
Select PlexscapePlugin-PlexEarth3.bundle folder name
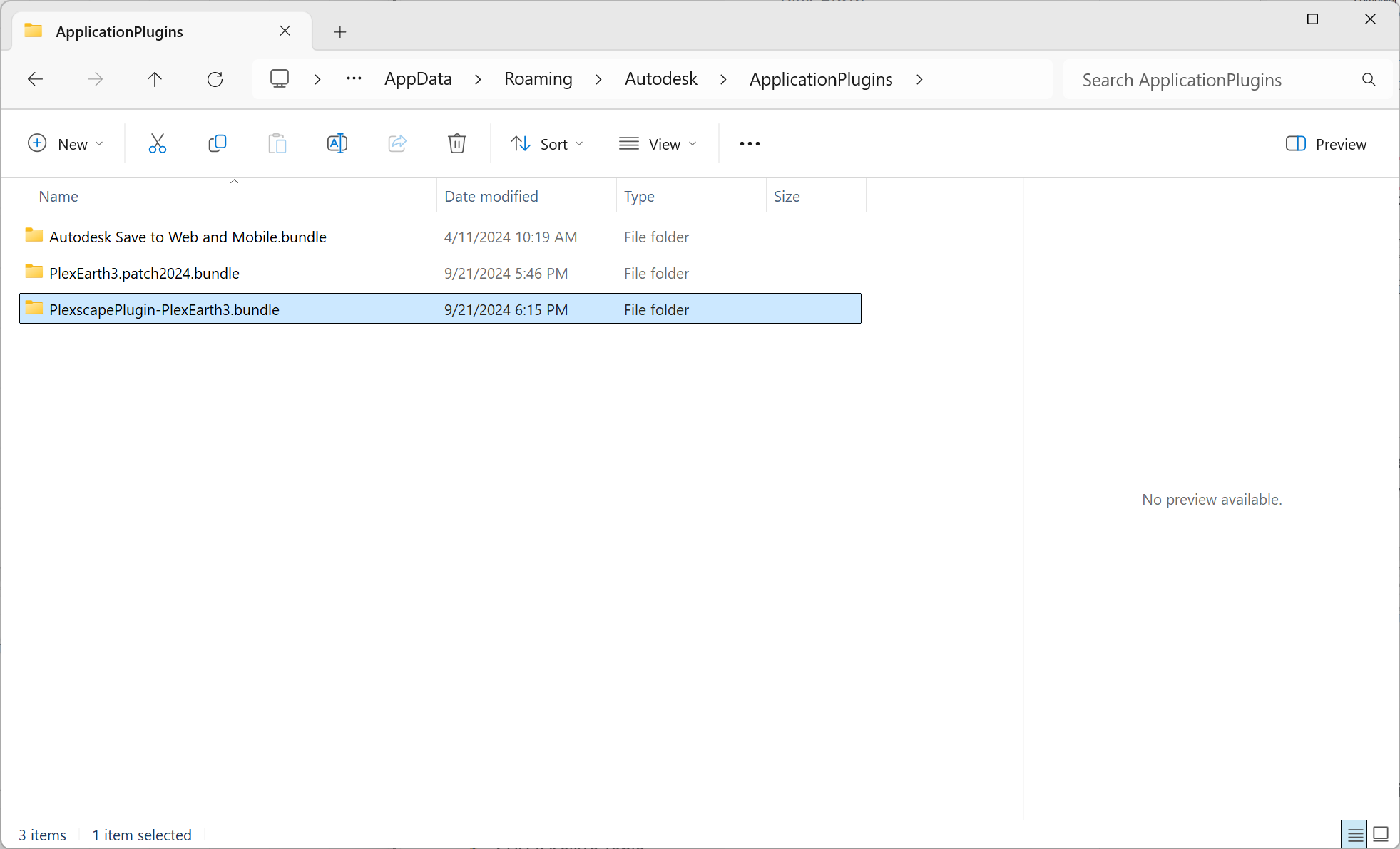click(164, 309)
